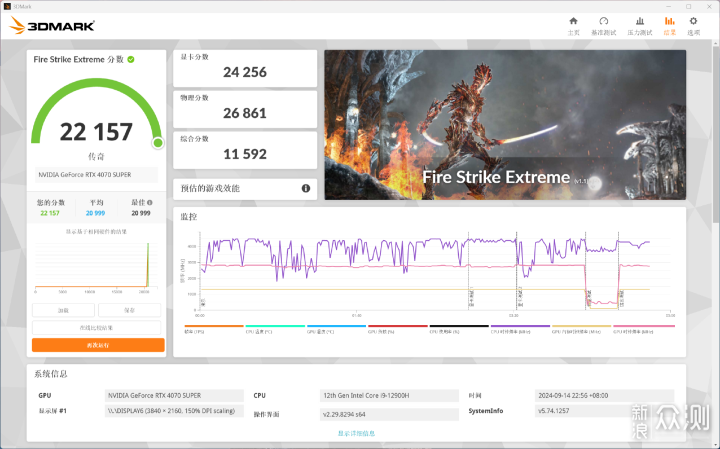Click 显示基于相同硬件的结果 caption
This screenshot has width=720, height=449.
96,232
